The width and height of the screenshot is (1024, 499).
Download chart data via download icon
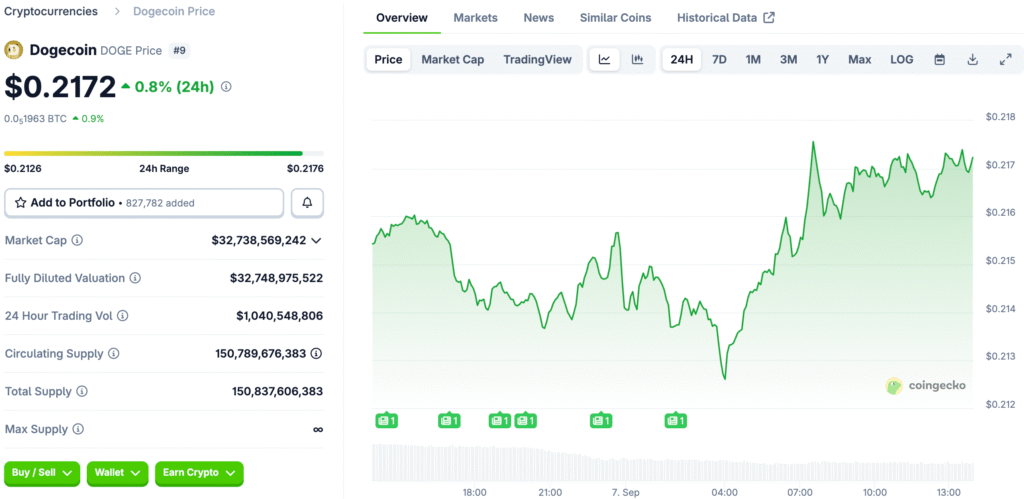(972, 59)
